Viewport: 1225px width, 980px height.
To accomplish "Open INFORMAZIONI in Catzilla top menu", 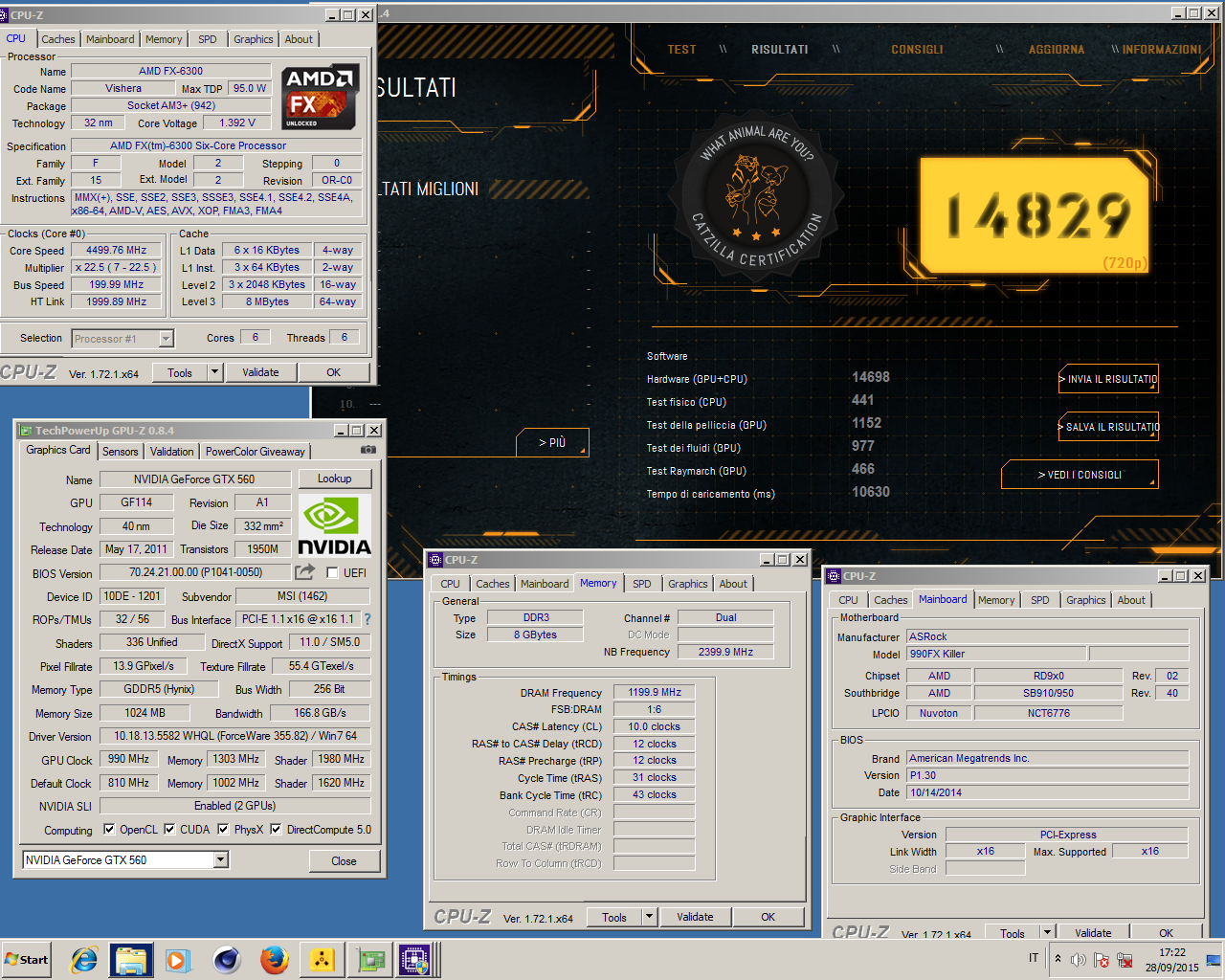I will coord(1162,50).
